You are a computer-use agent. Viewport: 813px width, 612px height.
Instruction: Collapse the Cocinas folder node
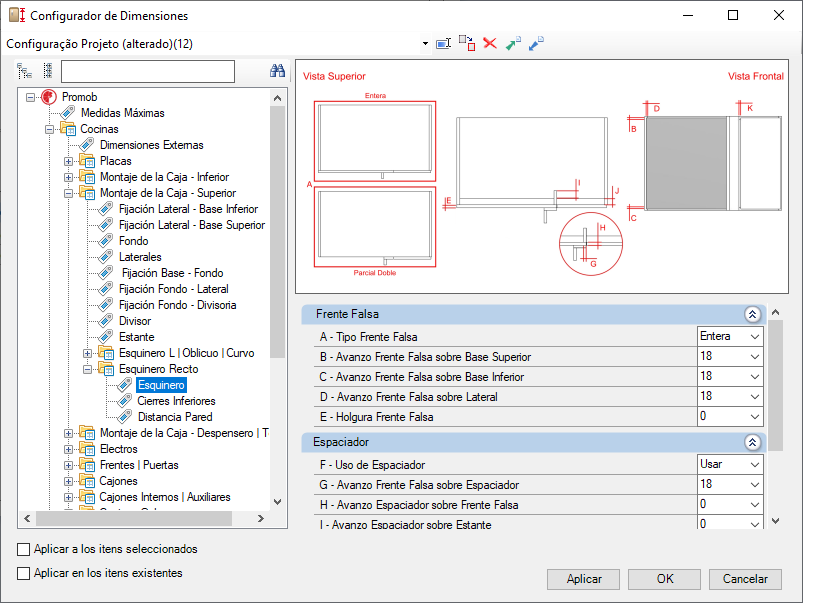49,129
